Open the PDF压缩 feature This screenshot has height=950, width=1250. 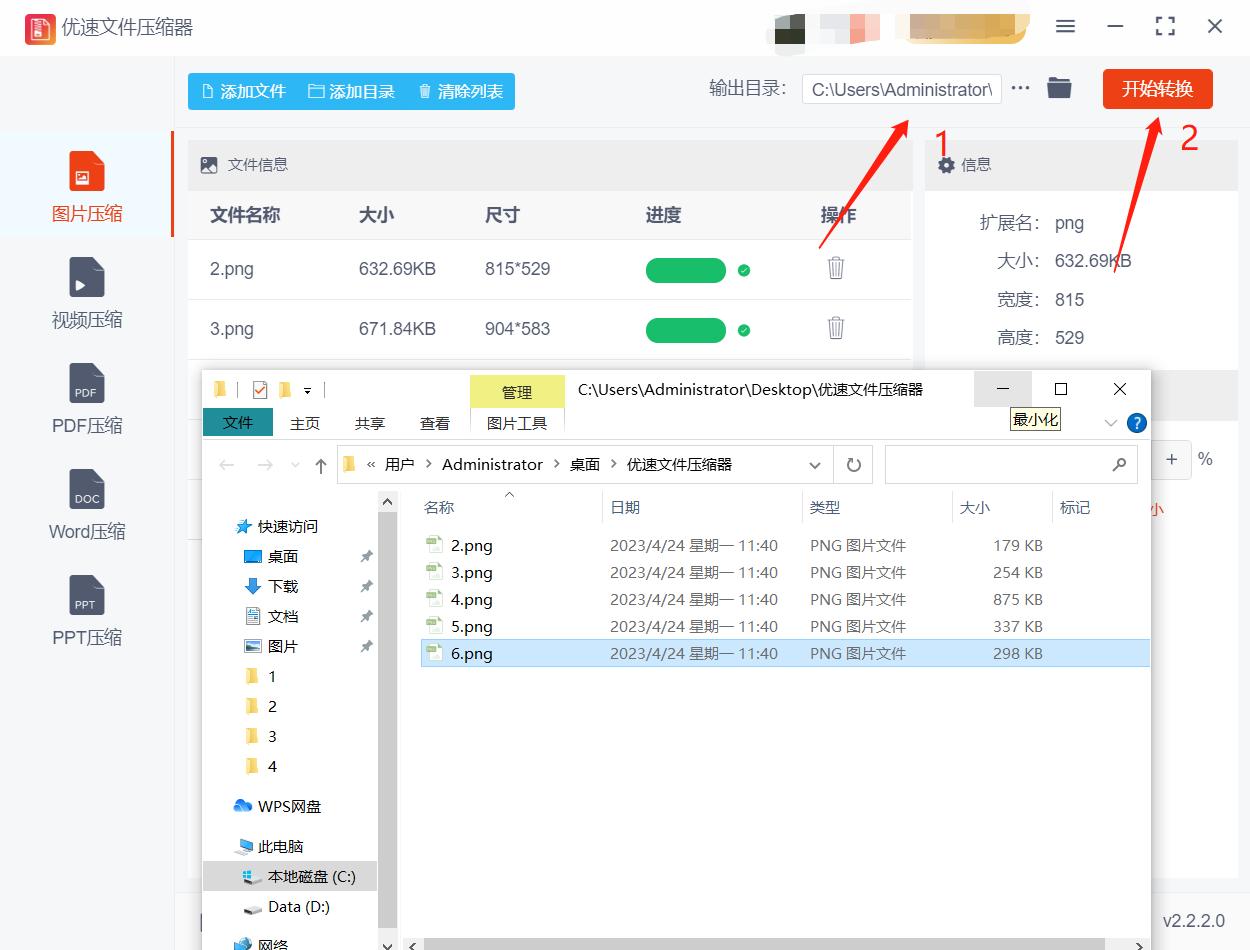86,400
